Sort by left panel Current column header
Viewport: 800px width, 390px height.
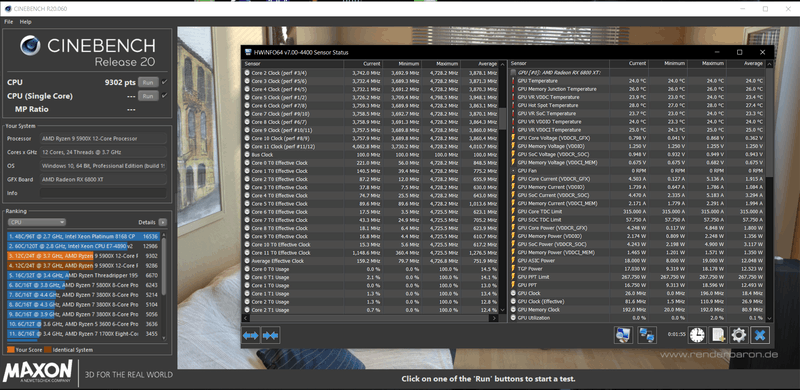coord(363,64)
